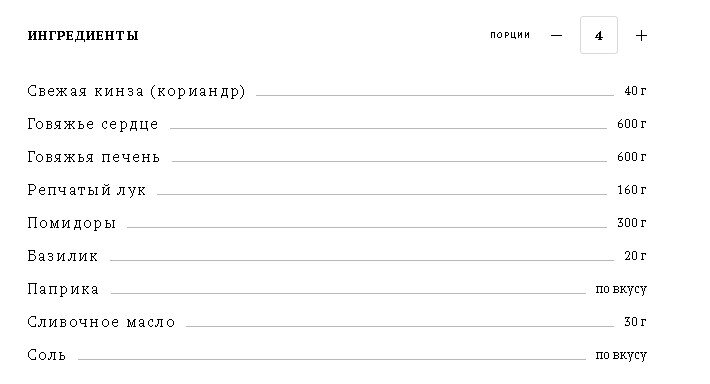Click the 600 г amount for Говяжье сердце
710x384 pixels.
(632, 124)
